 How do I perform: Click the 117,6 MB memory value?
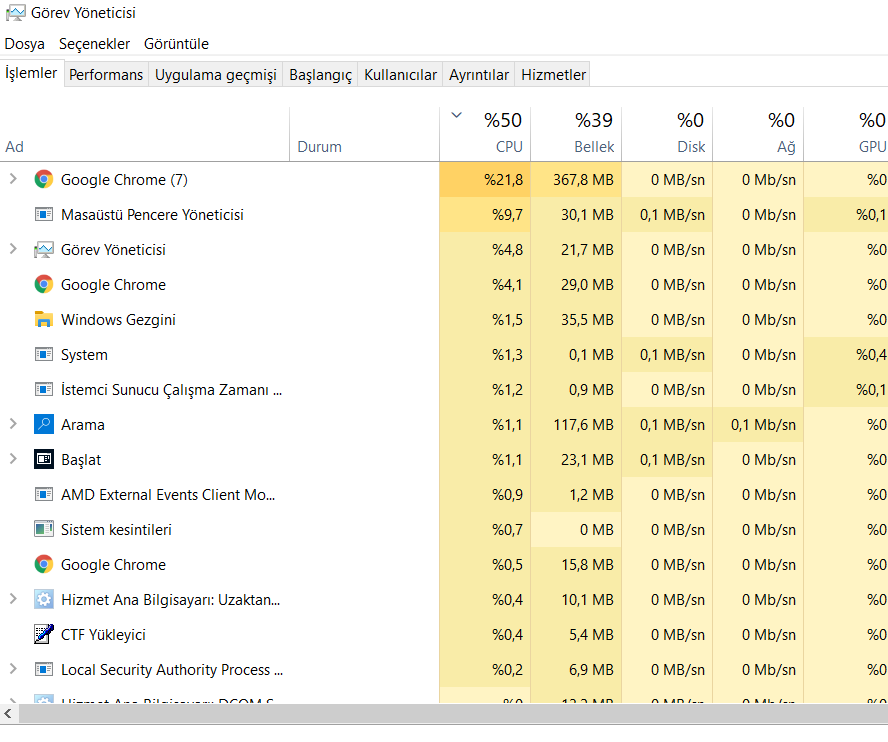tap(583, 424)
